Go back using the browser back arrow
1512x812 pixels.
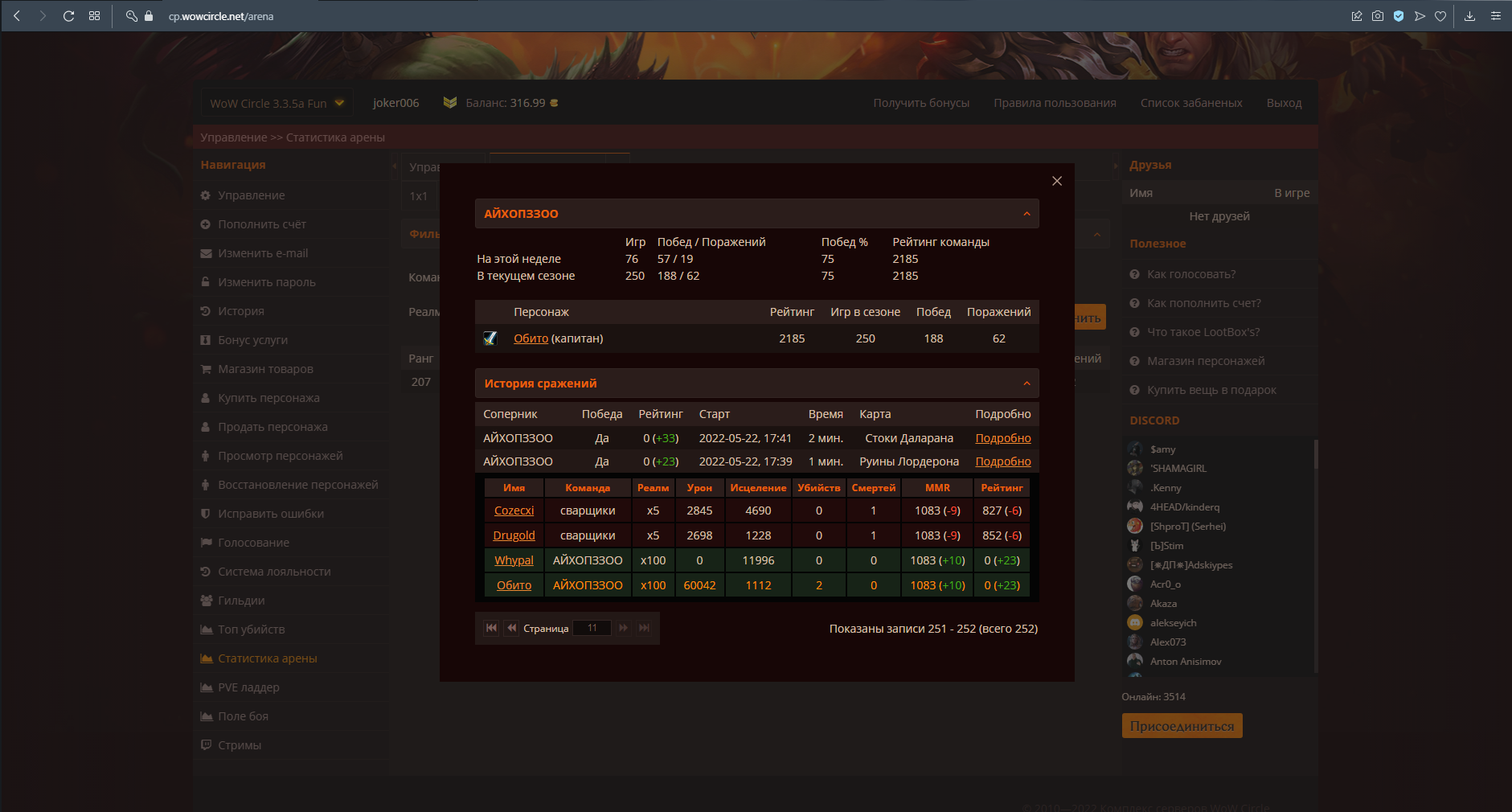[17, 16]
